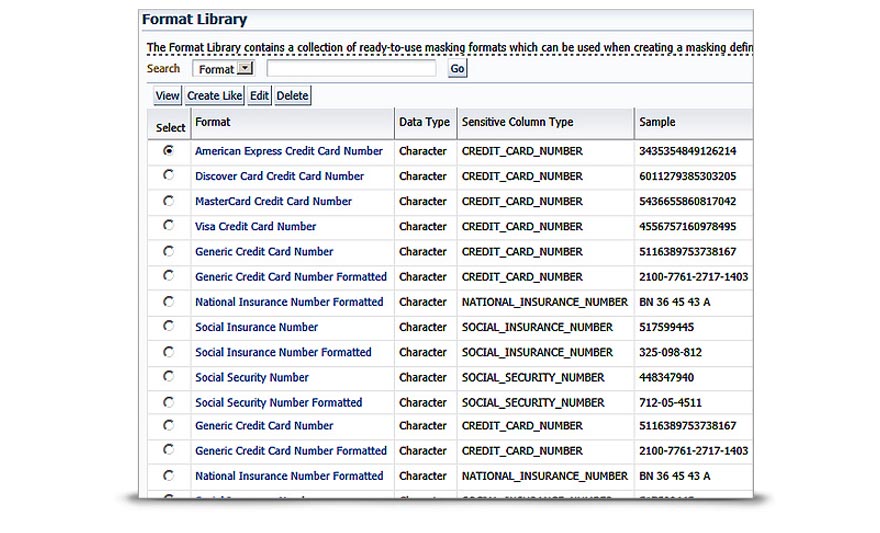Click the Format Library heading

(194, 19)
